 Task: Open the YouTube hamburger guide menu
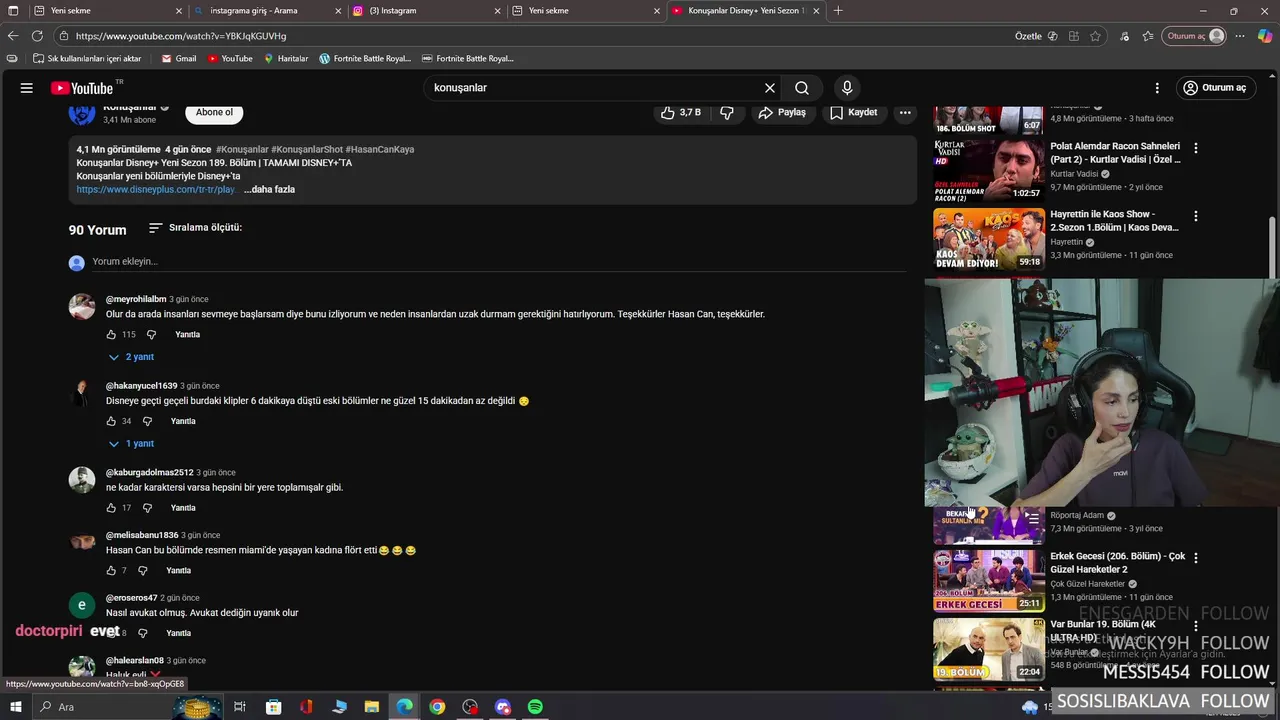(27, 88)
